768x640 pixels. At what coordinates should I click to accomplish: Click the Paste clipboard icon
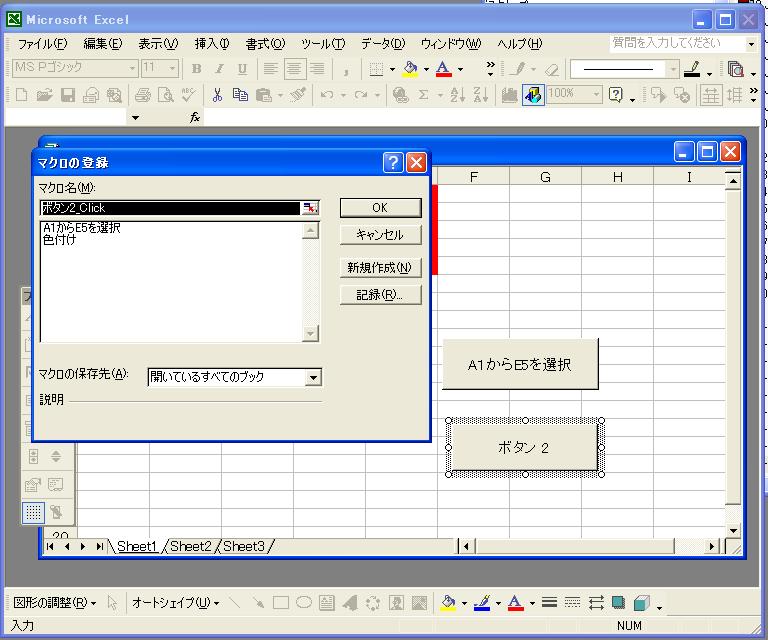[264, 95]
